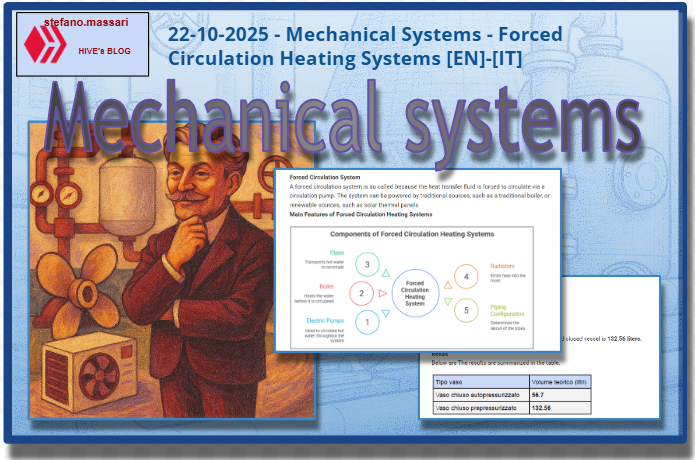Screen dimensions: 695x460
Task: Click the white expansion tank in the illustration
Action: [127, 195]
